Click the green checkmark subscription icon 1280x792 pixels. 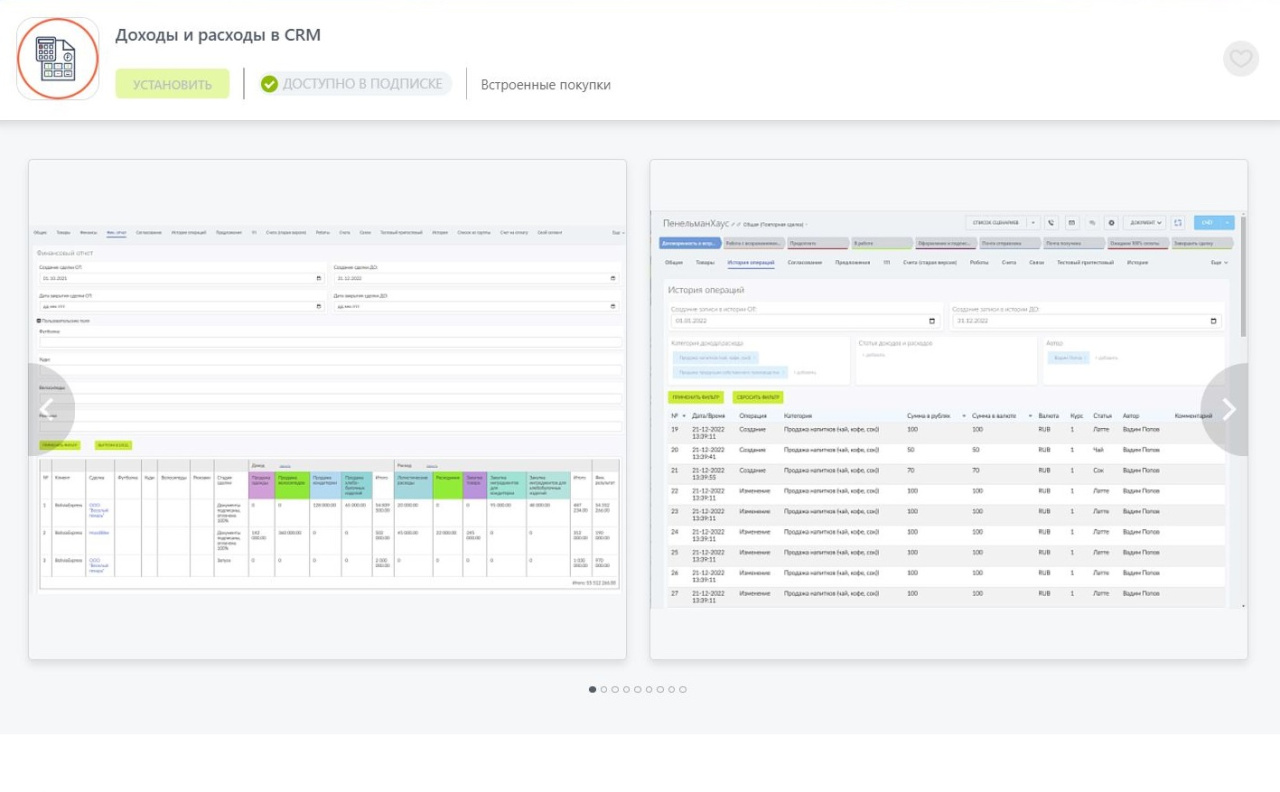(x=269, y=84)
